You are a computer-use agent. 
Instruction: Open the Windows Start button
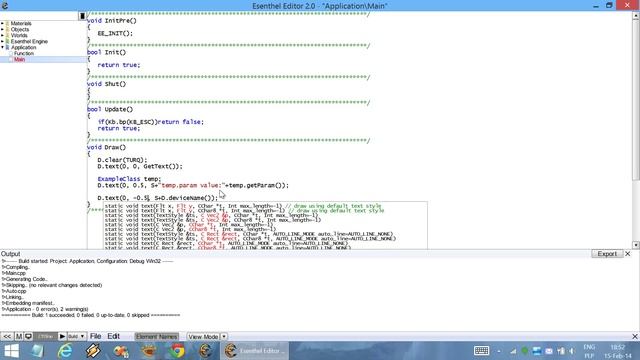coord(11,351)
